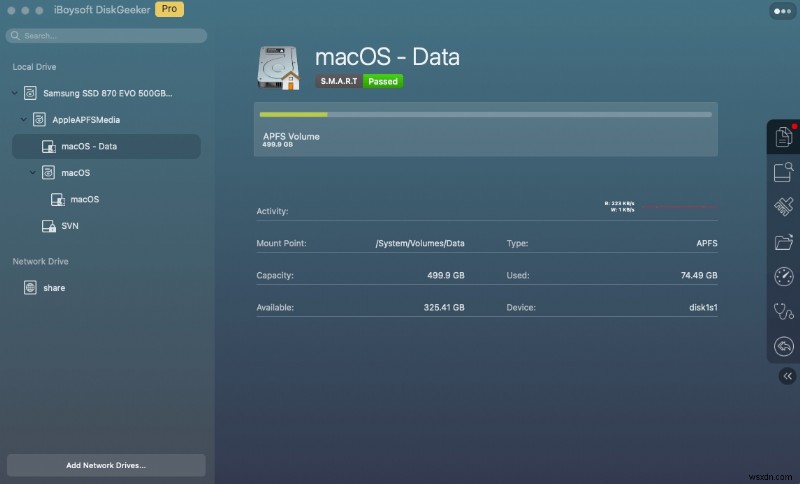Click the disk usage progress bar

[x=485, y=115]
